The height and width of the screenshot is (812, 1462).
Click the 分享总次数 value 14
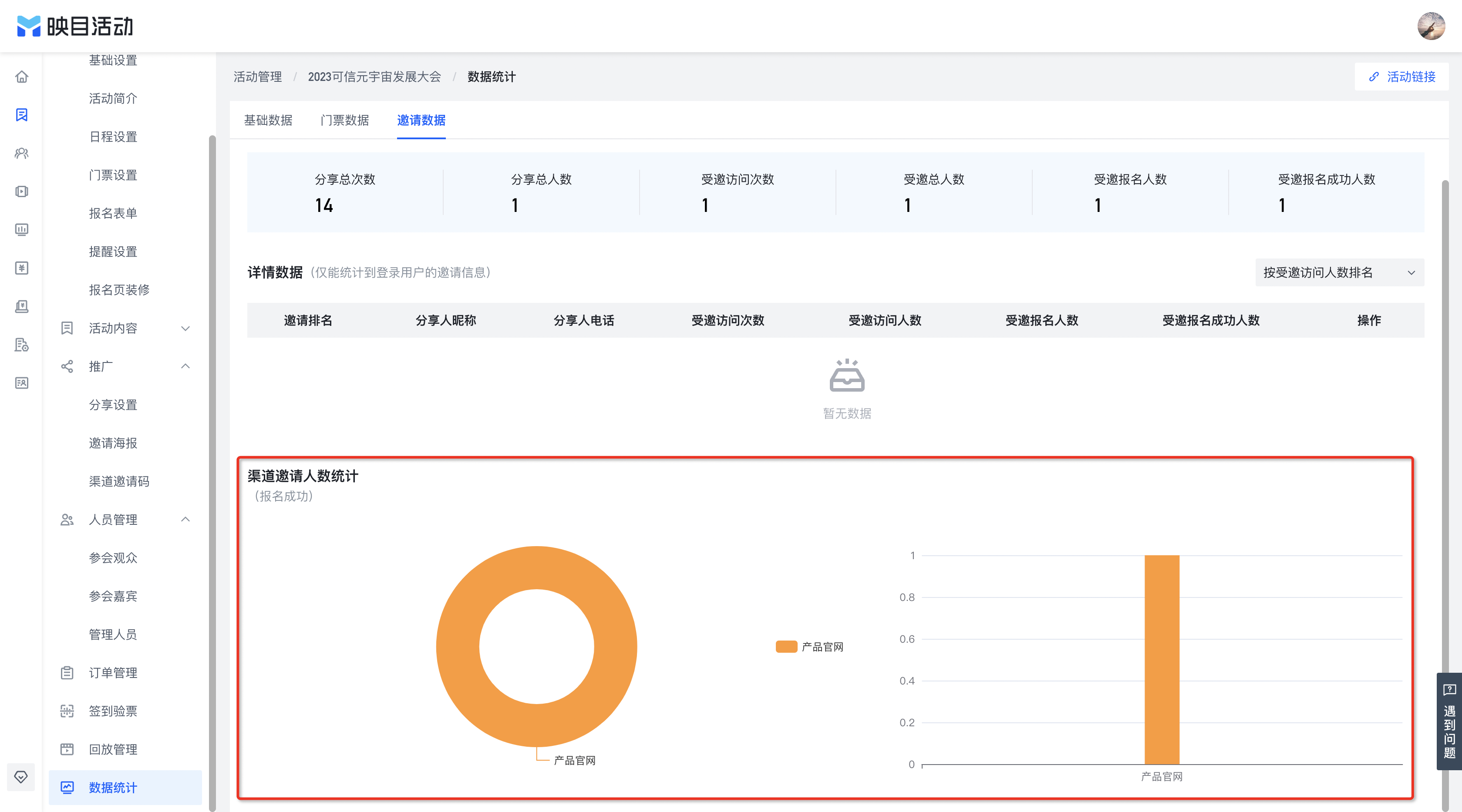(x=324, y=205)
